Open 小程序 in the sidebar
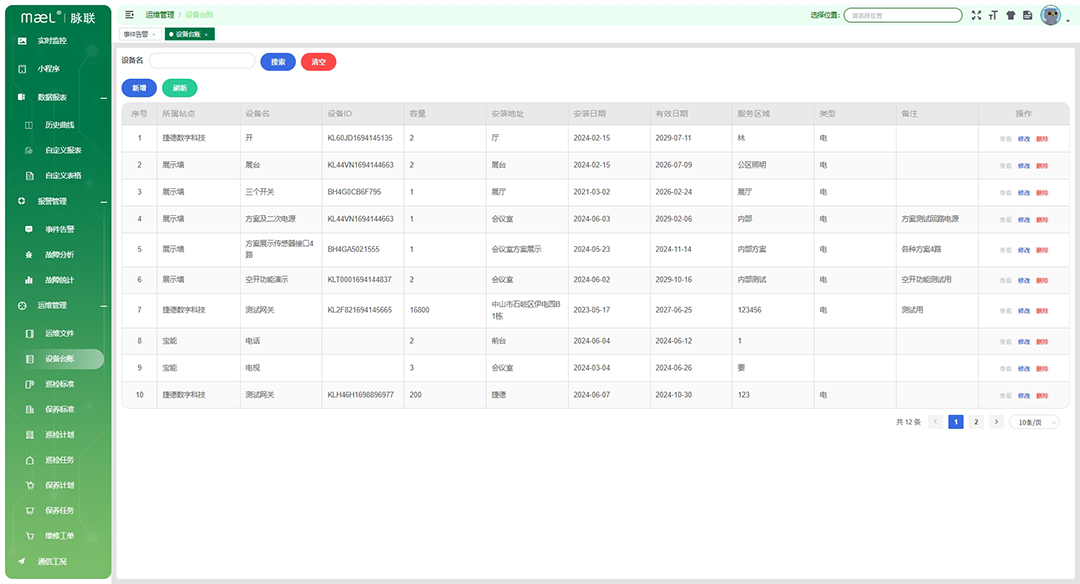 pos(48,69)
